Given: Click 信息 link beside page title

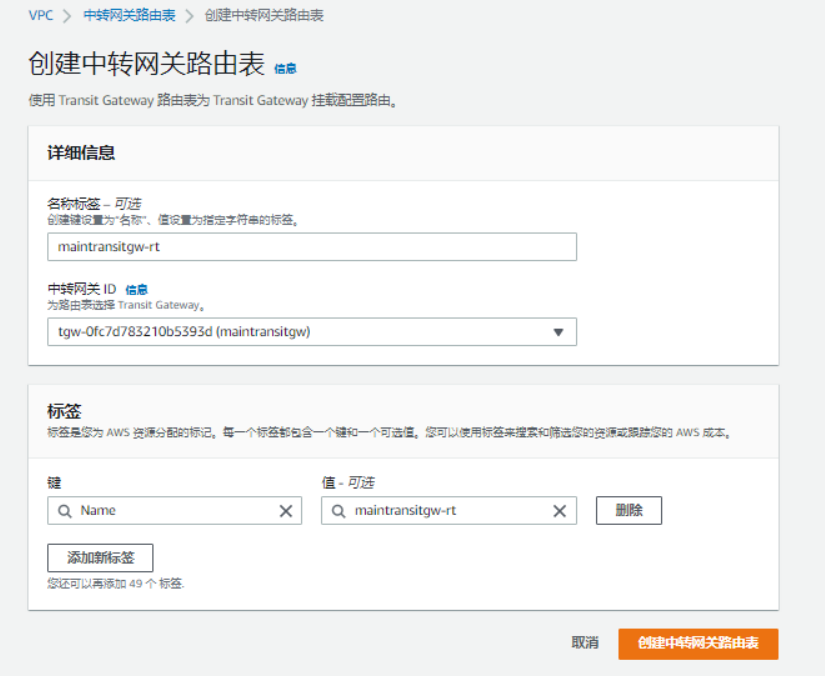Looking at the screenshot, I should pos(285,68).
